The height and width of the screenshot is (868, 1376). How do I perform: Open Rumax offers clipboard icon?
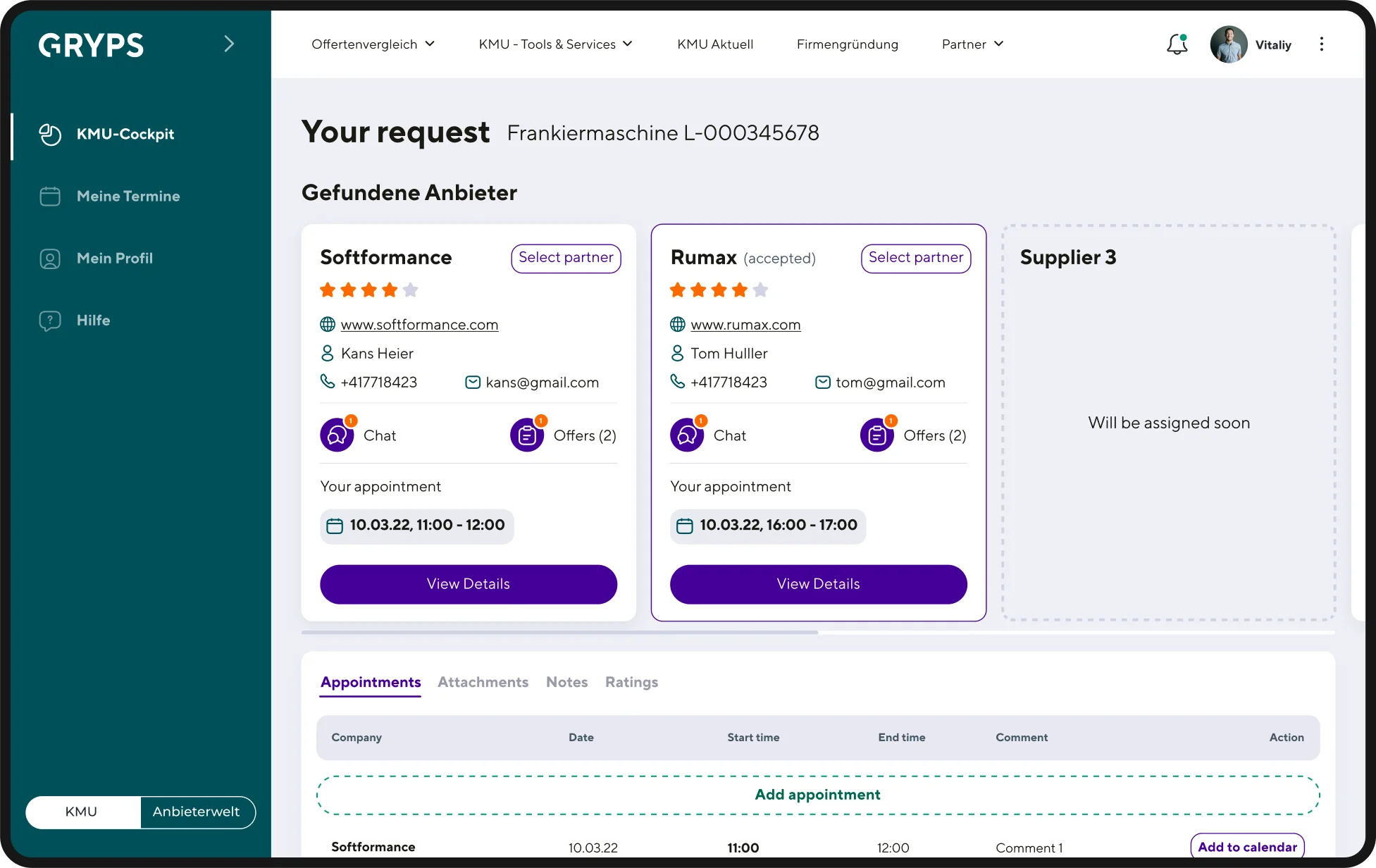[876, 435]
